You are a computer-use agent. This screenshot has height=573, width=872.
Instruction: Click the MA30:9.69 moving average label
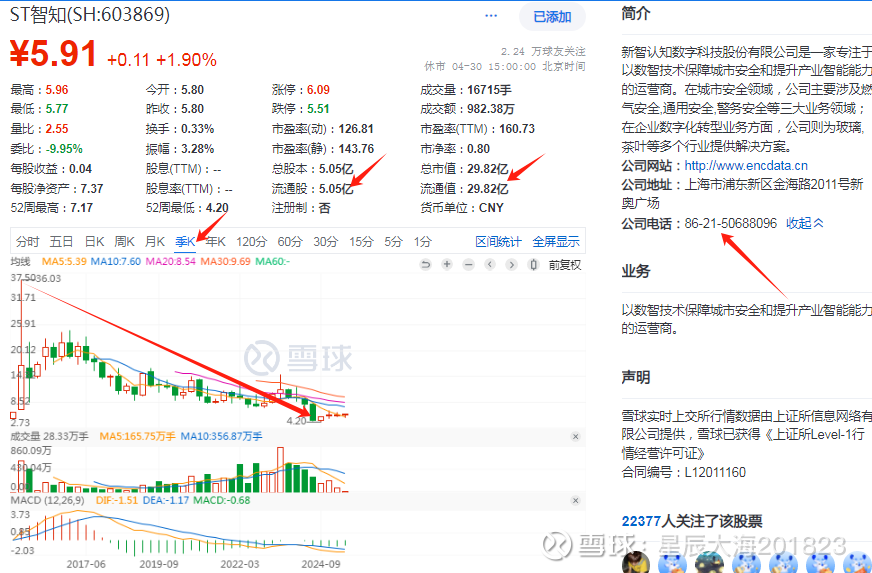pyautogui.click(x=225, y=261)
